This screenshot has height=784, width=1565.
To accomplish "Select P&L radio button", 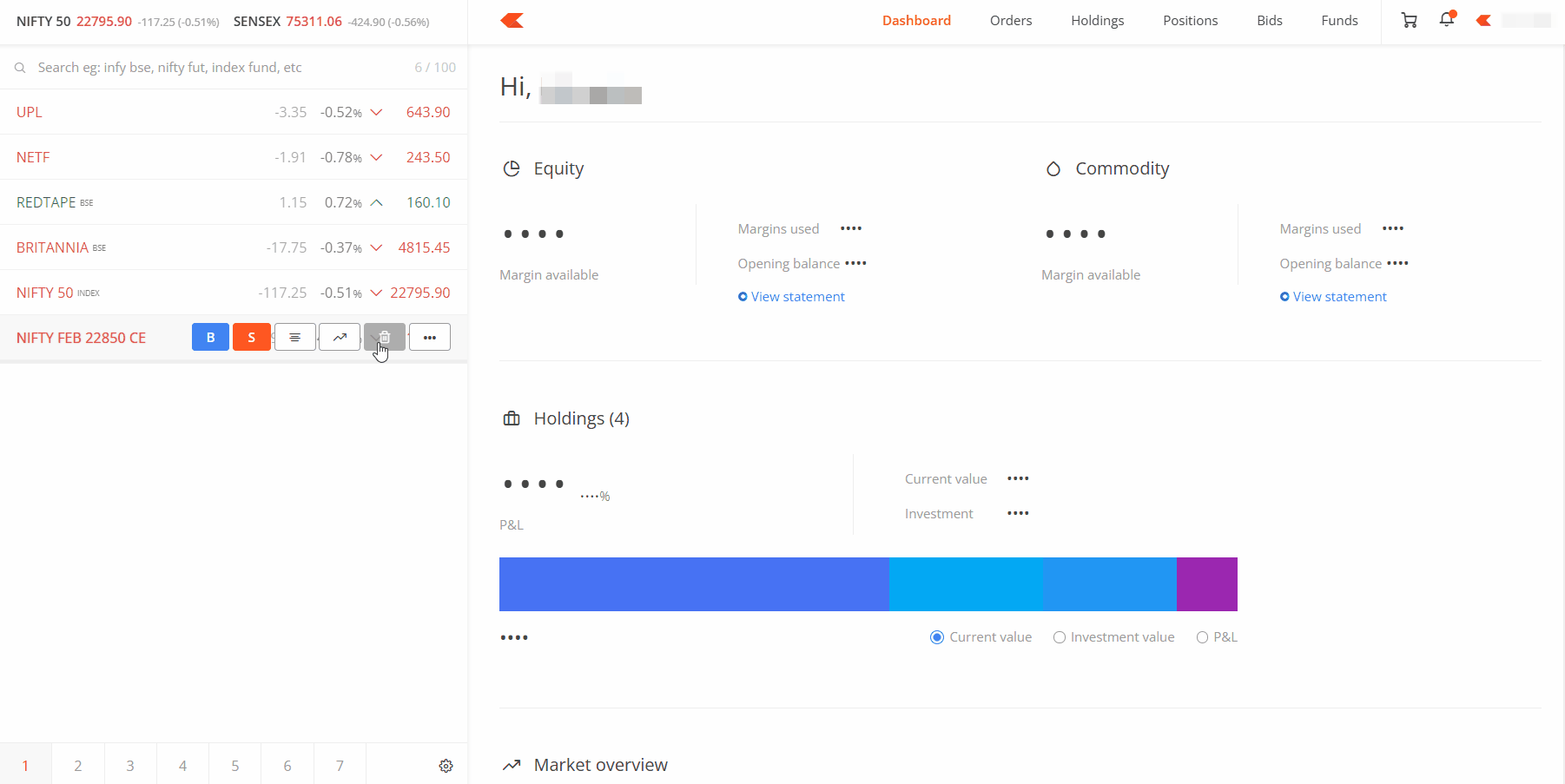I will pyautogui.click(x=1202, y=637).
